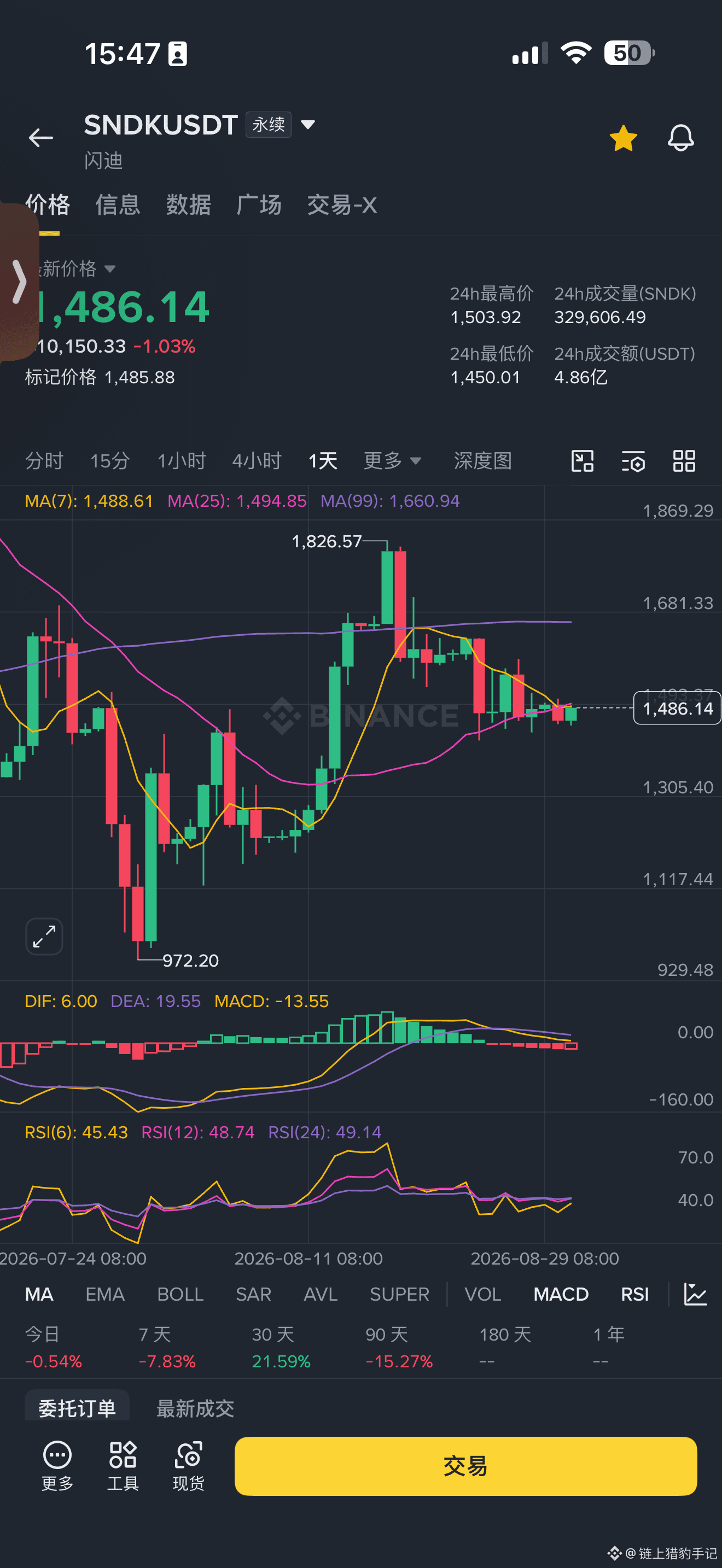Viewport: 722px width, 1568px height.
Task: Tap the back arrow icon
Action: (x=41, y=138)
